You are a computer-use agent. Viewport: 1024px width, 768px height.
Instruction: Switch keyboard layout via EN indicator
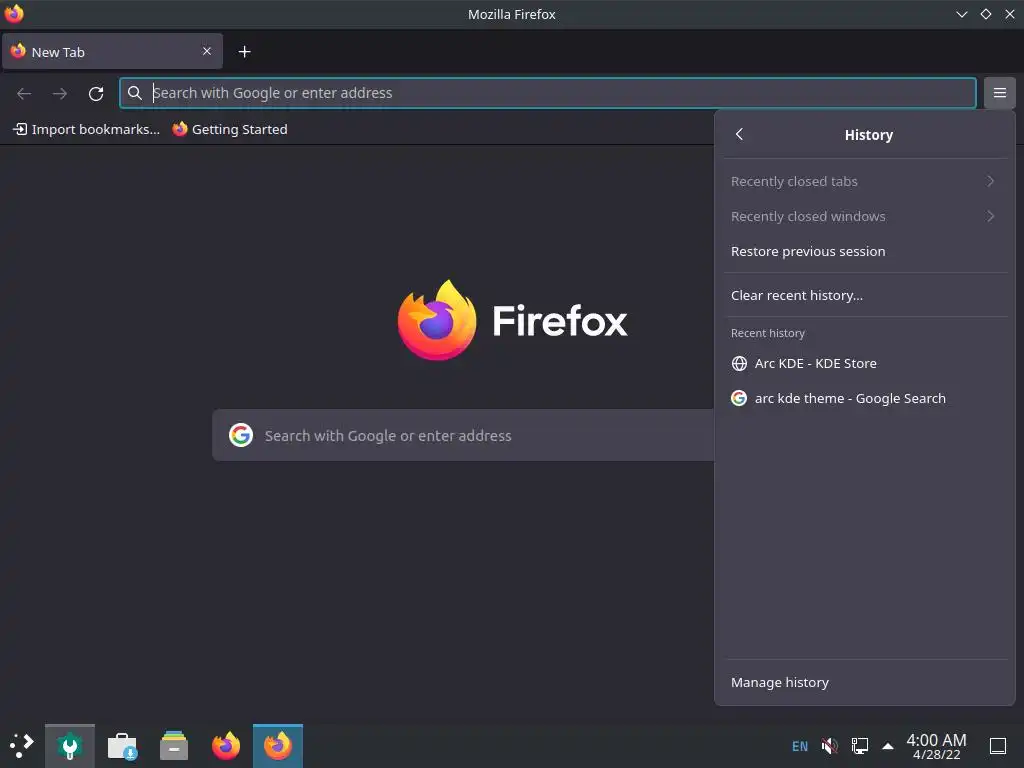tap(799, 746)
